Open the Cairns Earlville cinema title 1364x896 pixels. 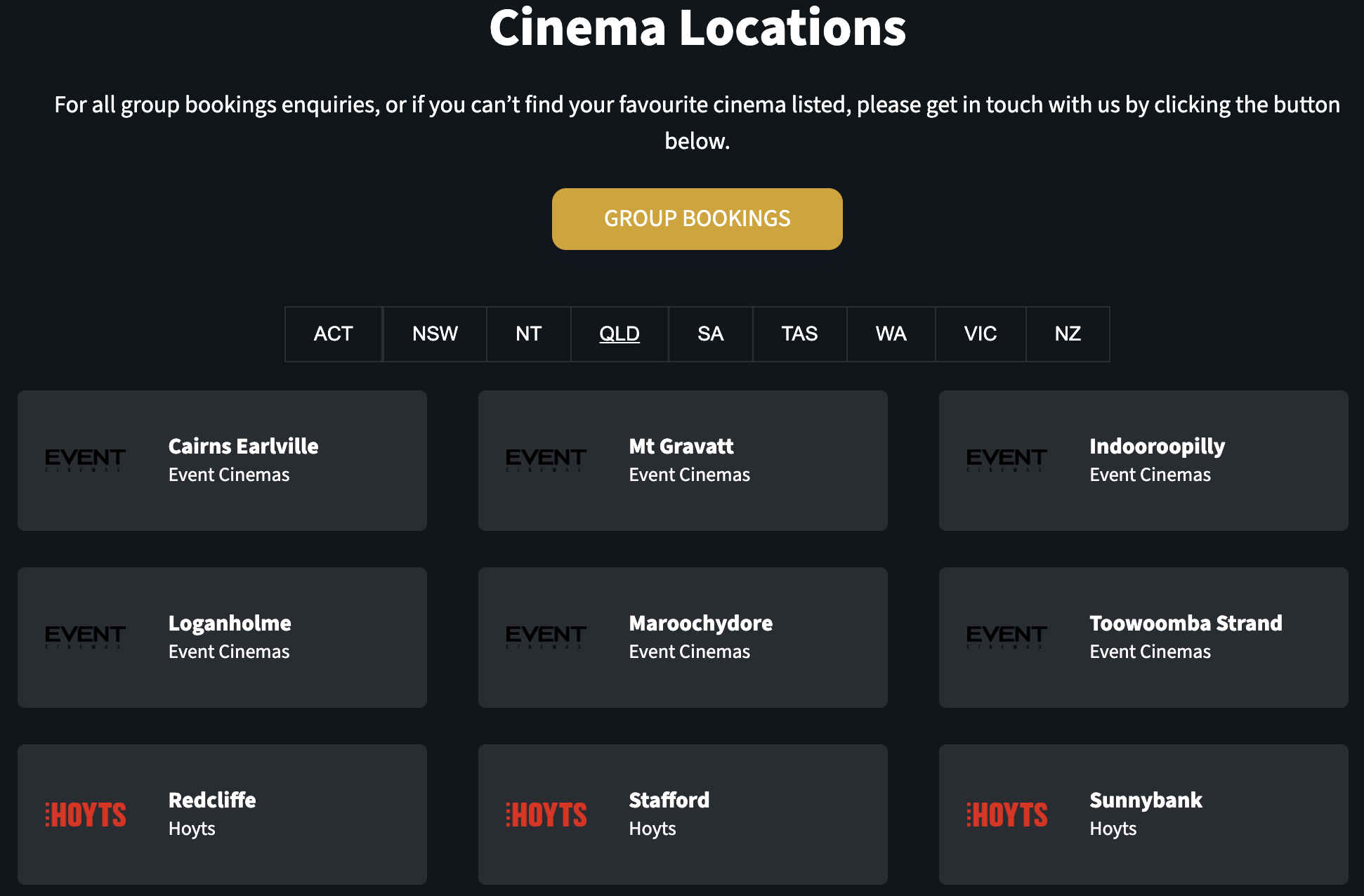(243, 446)
